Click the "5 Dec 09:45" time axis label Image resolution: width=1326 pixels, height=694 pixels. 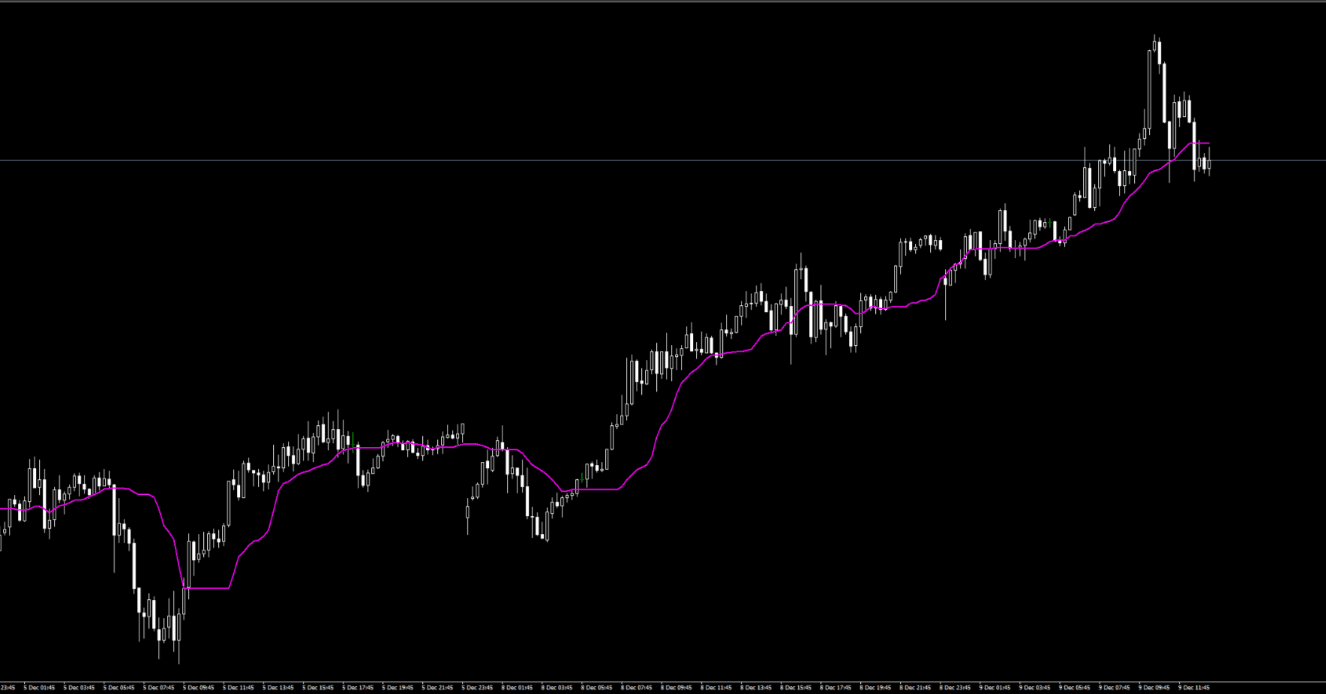199,687
